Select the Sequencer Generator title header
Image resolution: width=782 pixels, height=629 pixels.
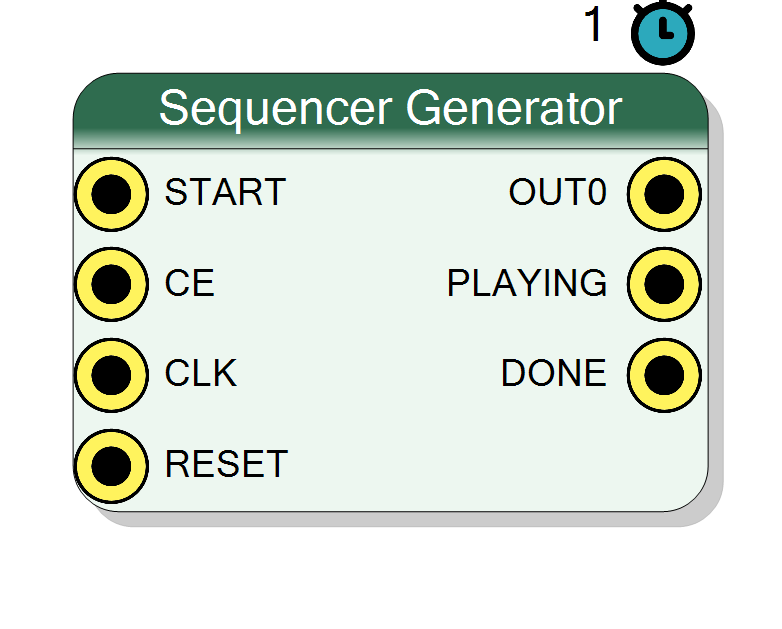coord(391,111)
